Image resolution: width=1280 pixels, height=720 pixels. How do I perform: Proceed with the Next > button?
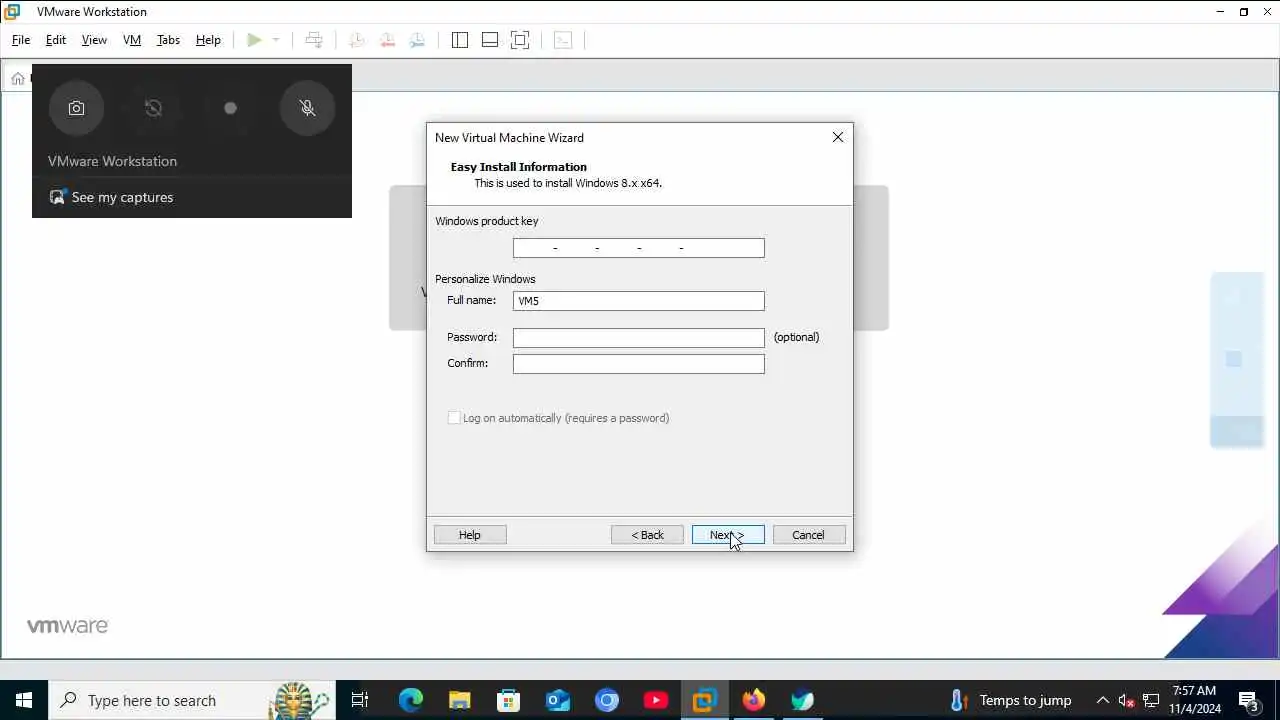coord(728,535)
